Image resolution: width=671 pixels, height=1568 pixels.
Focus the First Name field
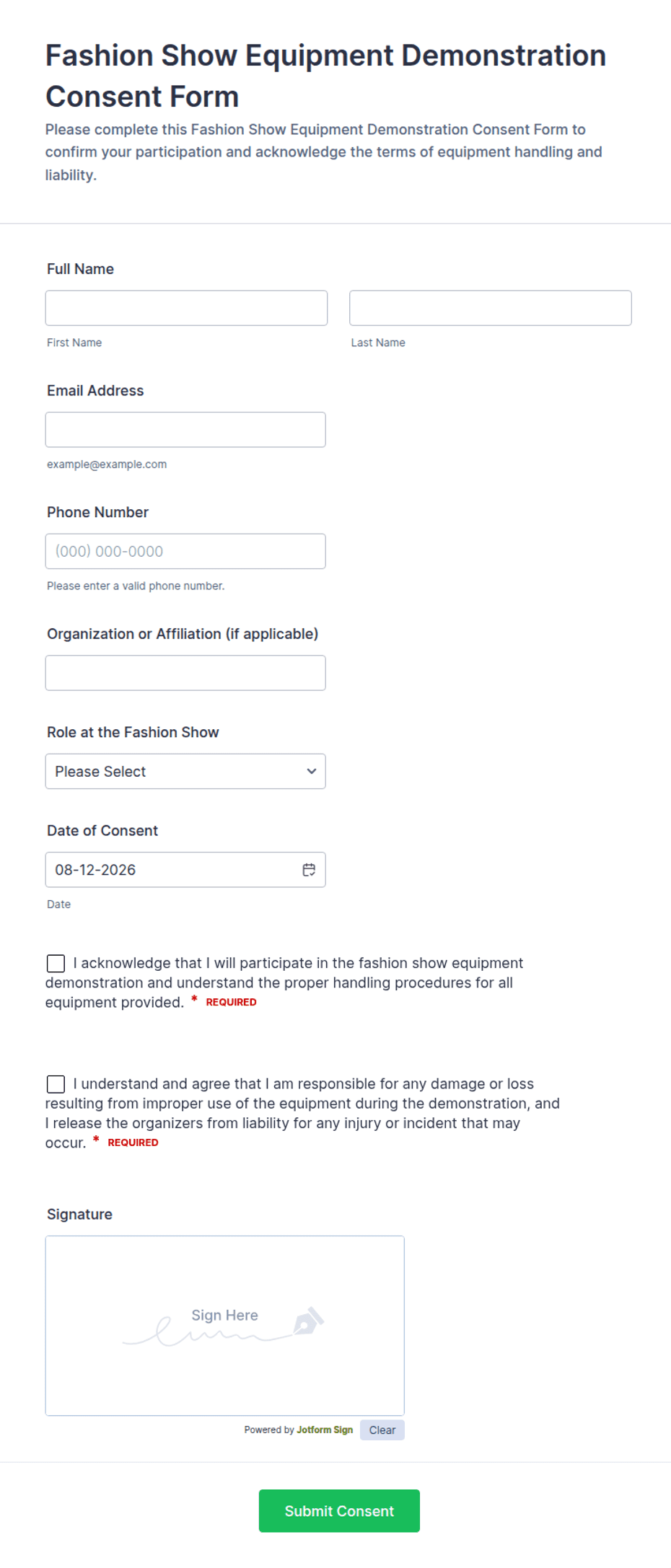186,308
